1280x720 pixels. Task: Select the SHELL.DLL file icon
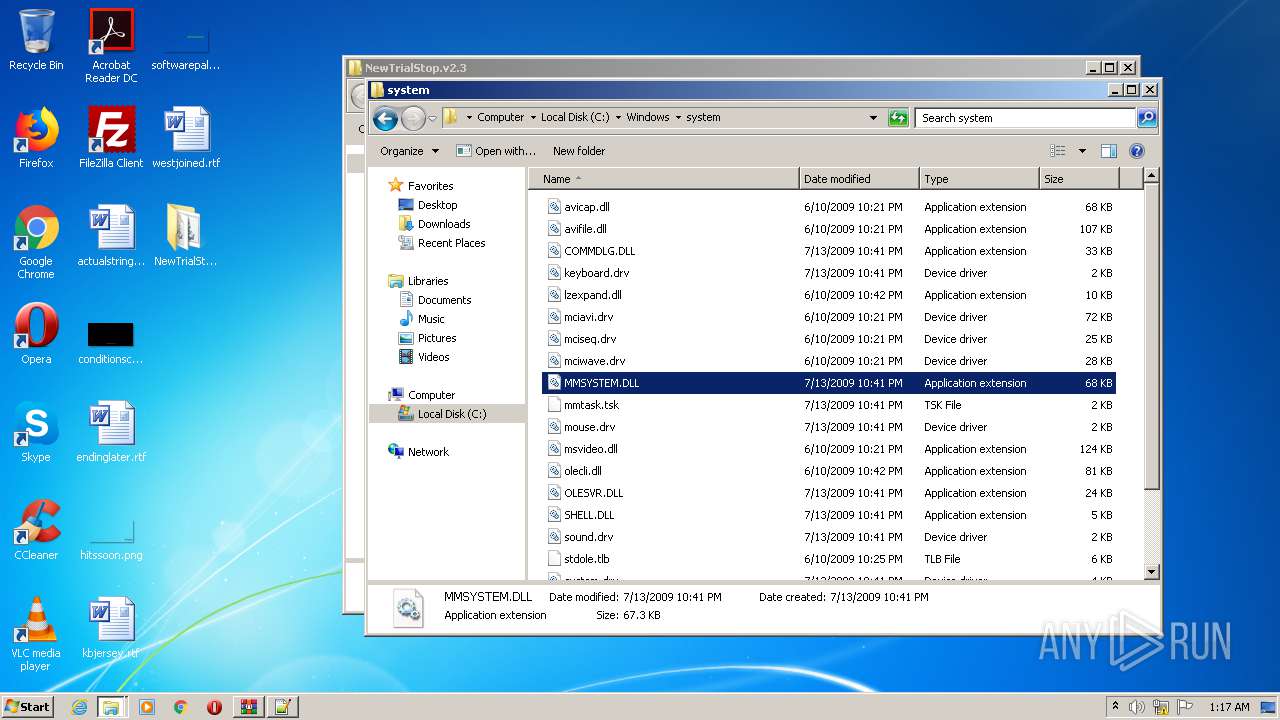(555, 515)
